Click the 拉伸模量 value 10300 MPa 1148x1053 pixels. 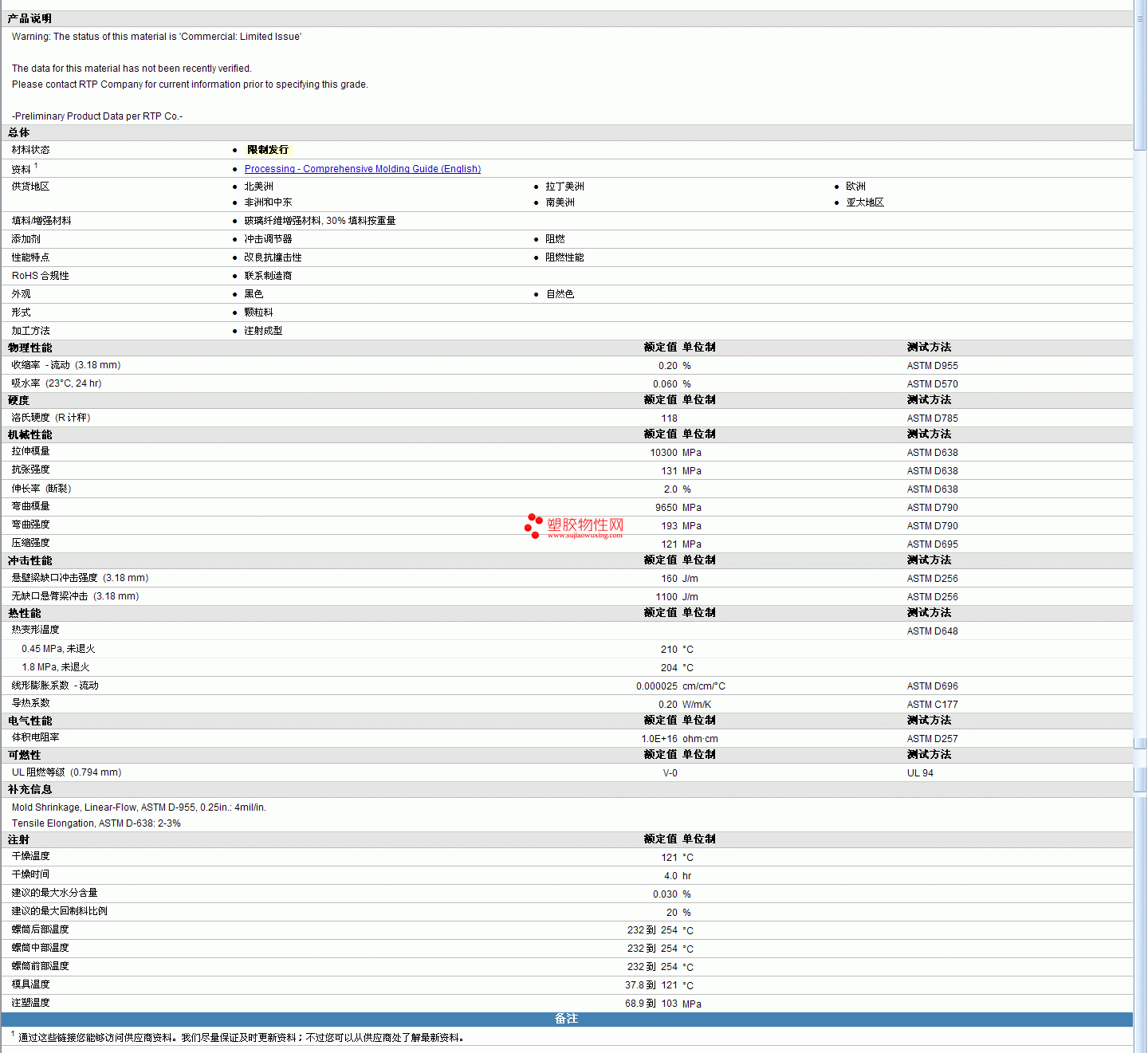[674, 453]
